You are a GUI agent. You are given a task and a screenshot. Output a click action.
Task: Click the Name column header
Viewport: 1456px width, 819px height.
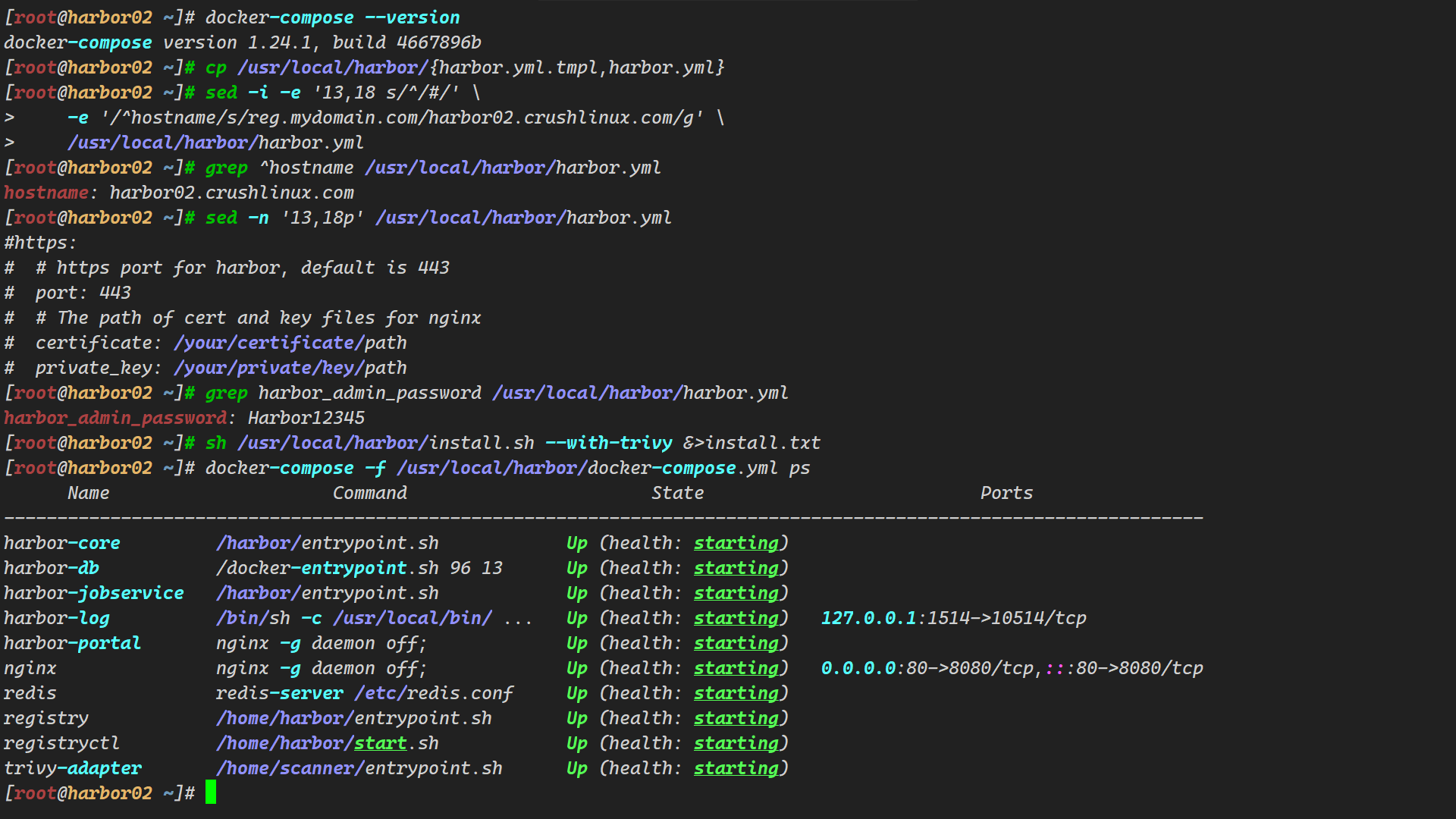(x=88, y=493)
